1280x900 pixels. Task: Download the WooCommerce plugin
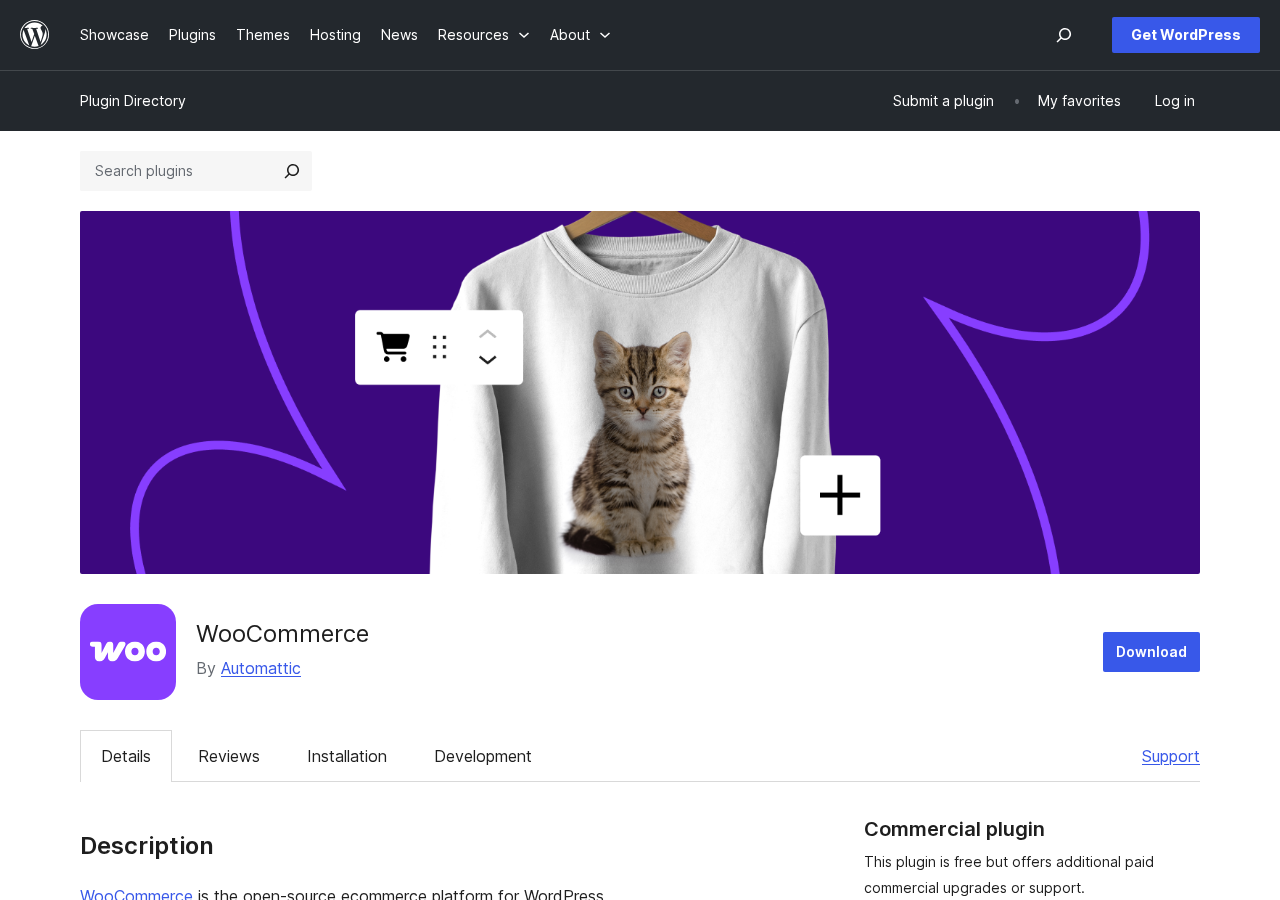click(x=1151, y=652)
